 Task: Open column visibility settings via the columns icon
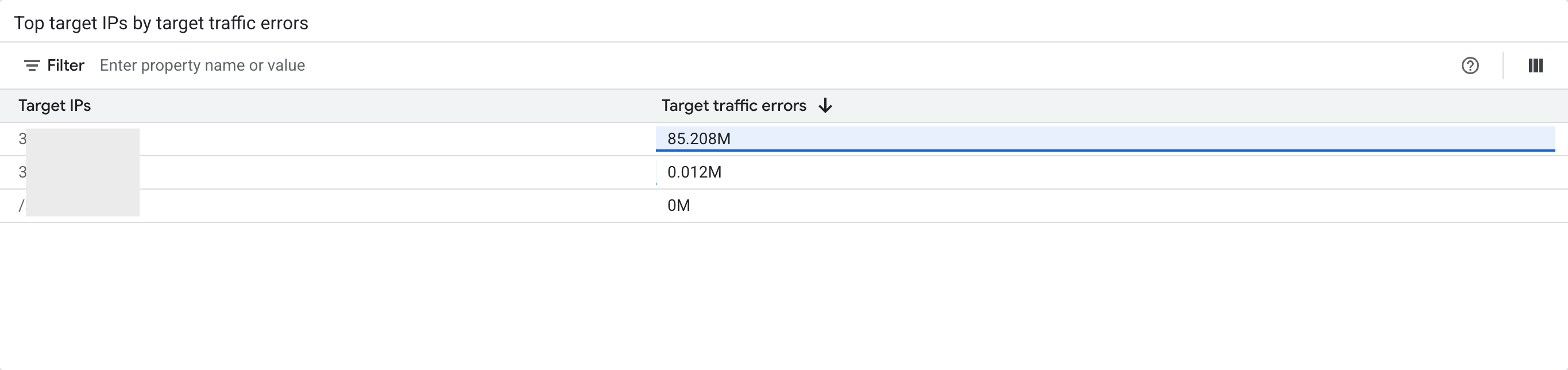click(1537, 65)
